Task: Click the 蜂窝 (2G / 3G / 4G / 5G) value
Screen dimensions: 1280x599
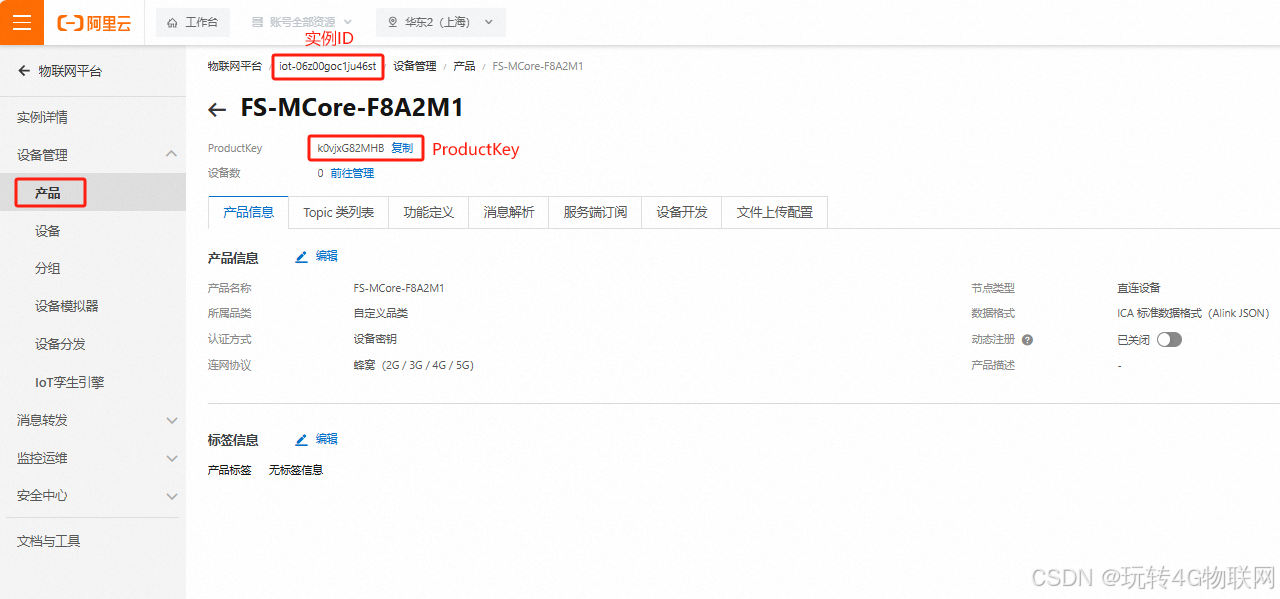Action: [x=414, y=365]
